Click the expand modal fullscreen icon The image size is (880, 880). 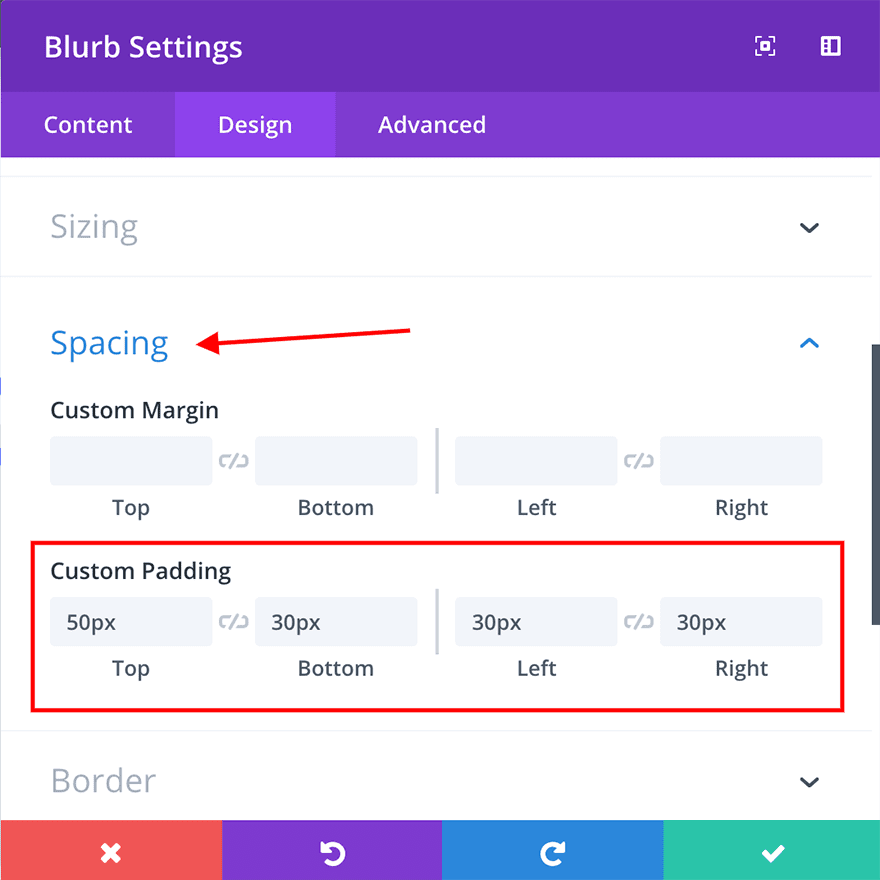tap(765, 46)
